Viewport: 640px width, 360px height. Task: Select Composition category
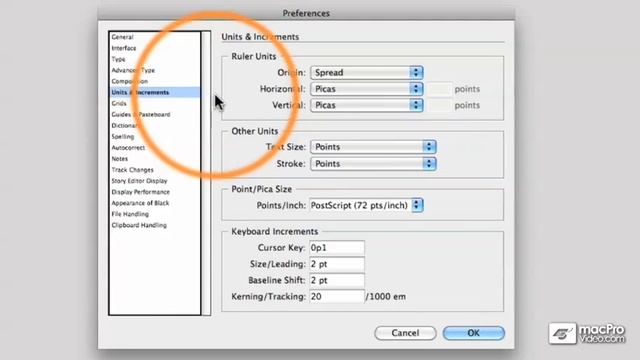coord(155,81)
